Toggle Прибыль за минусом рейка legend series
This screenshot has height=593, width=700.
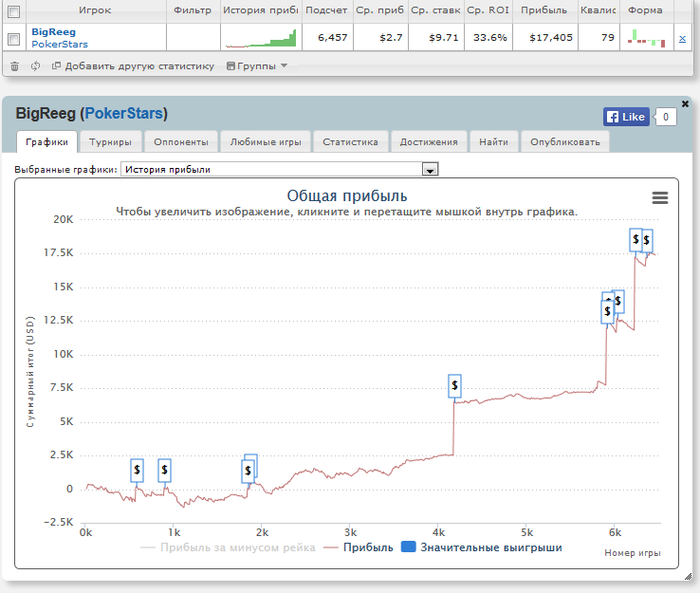pos(228,547)
